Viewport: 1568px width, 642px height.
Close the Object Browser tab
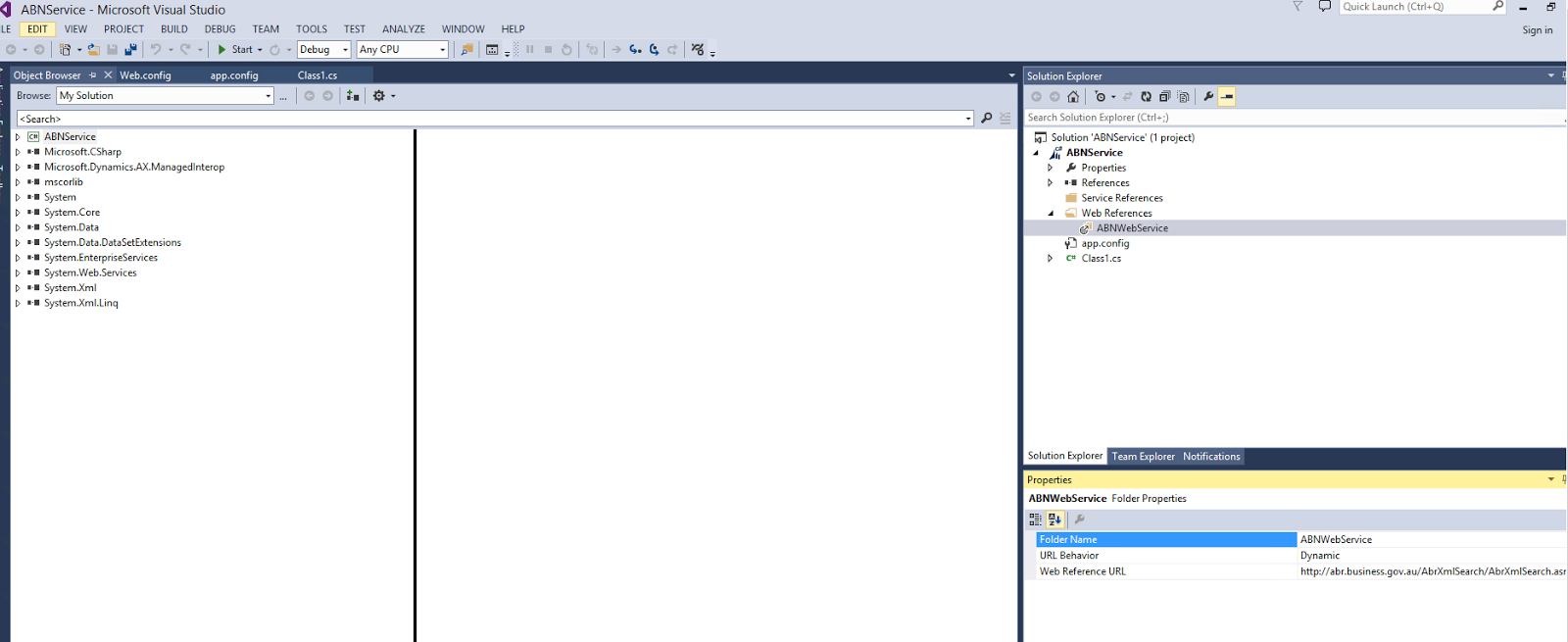[108, 75]
